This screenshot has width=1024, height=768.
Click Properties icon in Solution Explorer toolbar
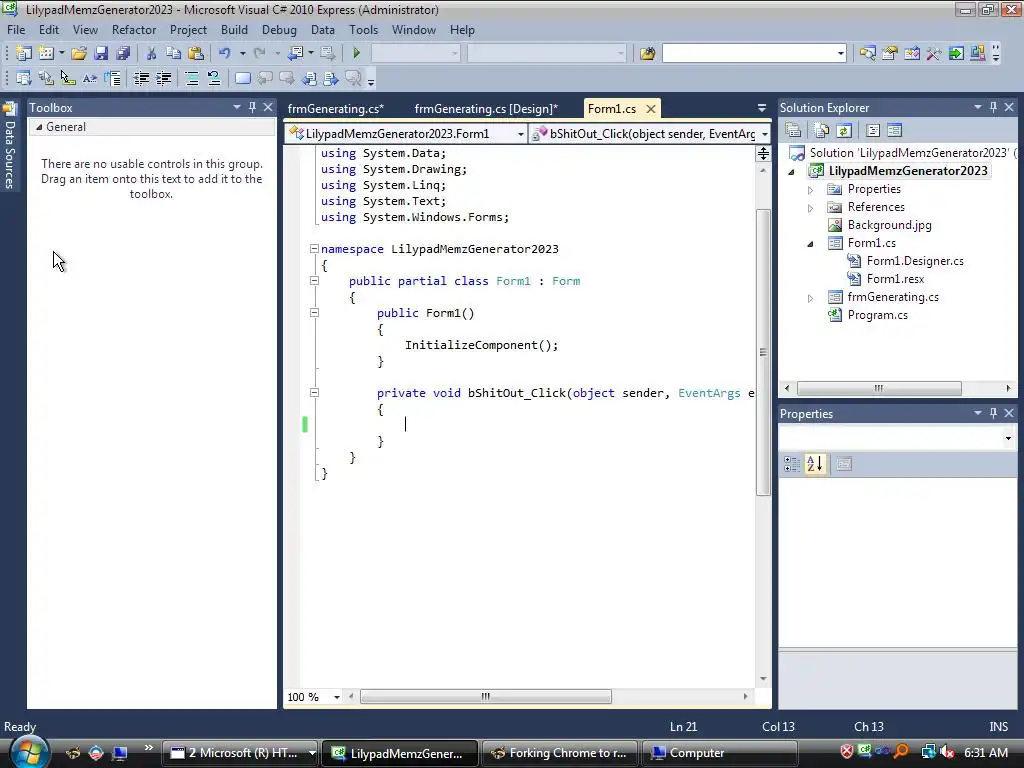click(793, 131)
